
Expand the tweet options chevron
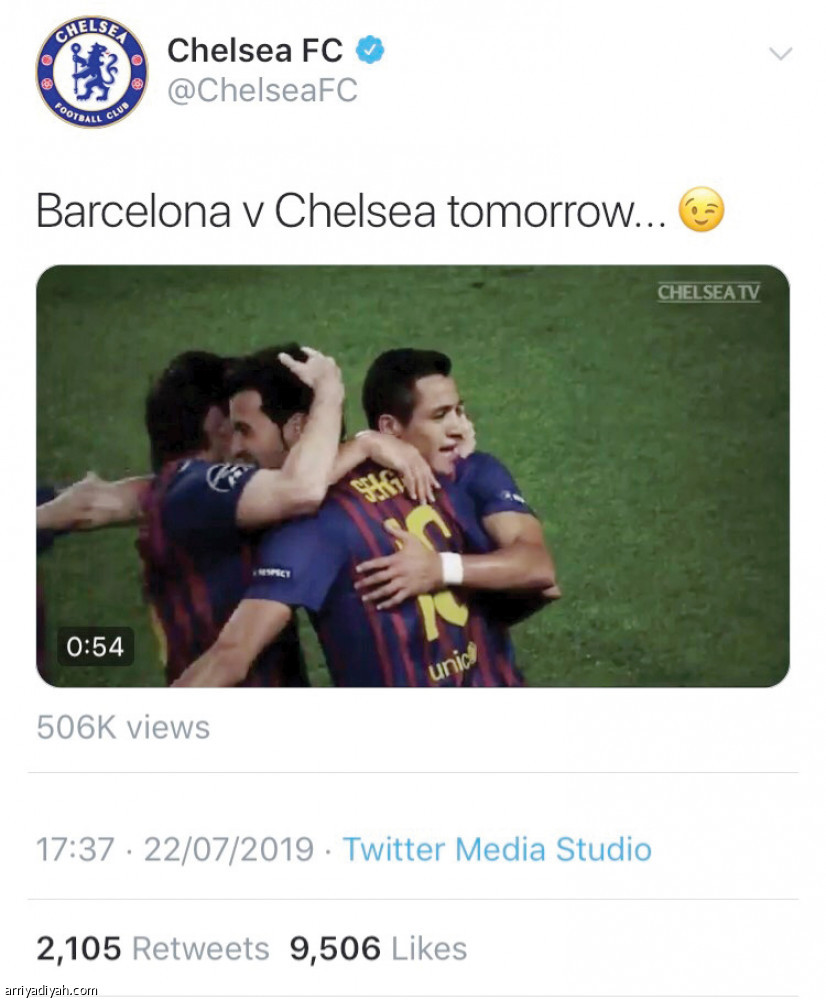(781, 54)
